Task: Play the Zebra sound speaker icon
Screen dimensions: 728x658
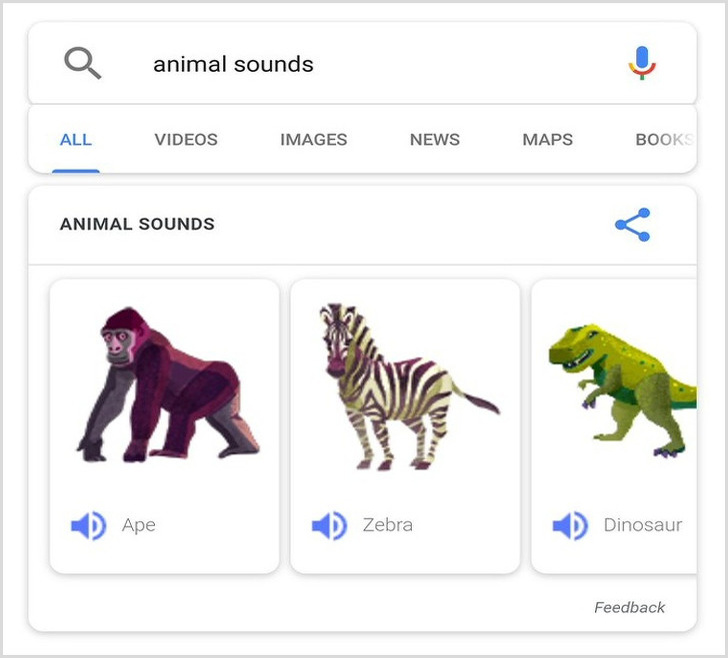Action: coord(329,525)
